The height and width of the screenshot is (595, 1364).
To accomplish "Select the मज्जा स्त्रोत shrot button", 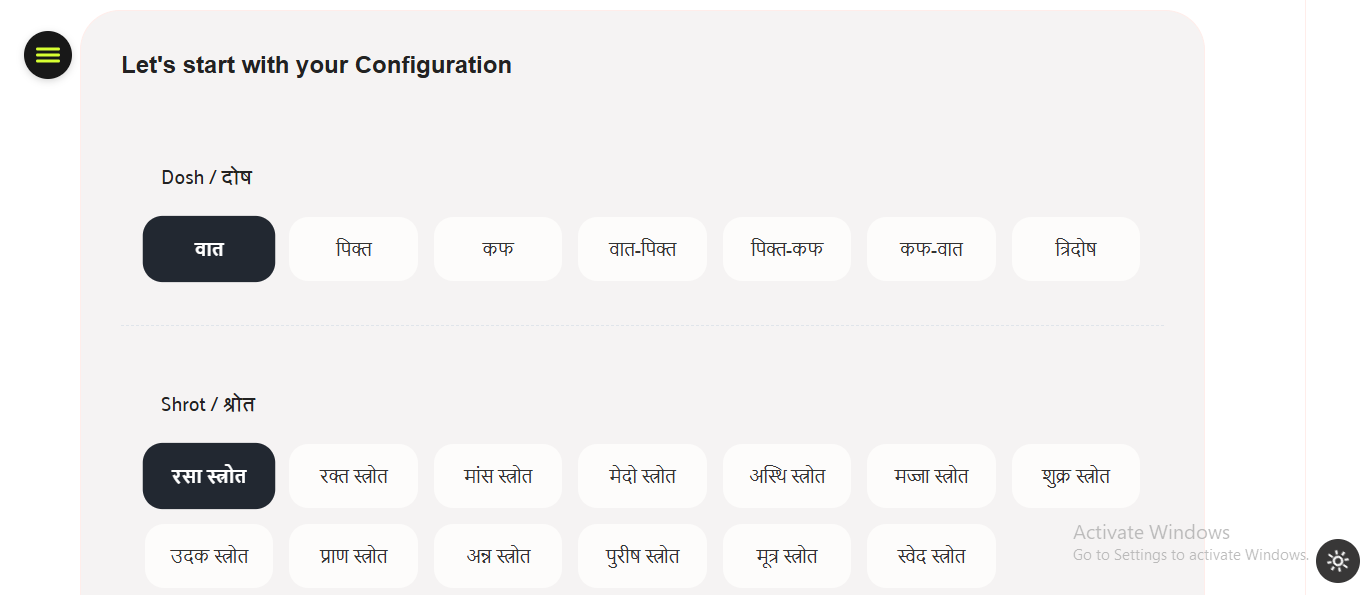I will tap(931, 476).
